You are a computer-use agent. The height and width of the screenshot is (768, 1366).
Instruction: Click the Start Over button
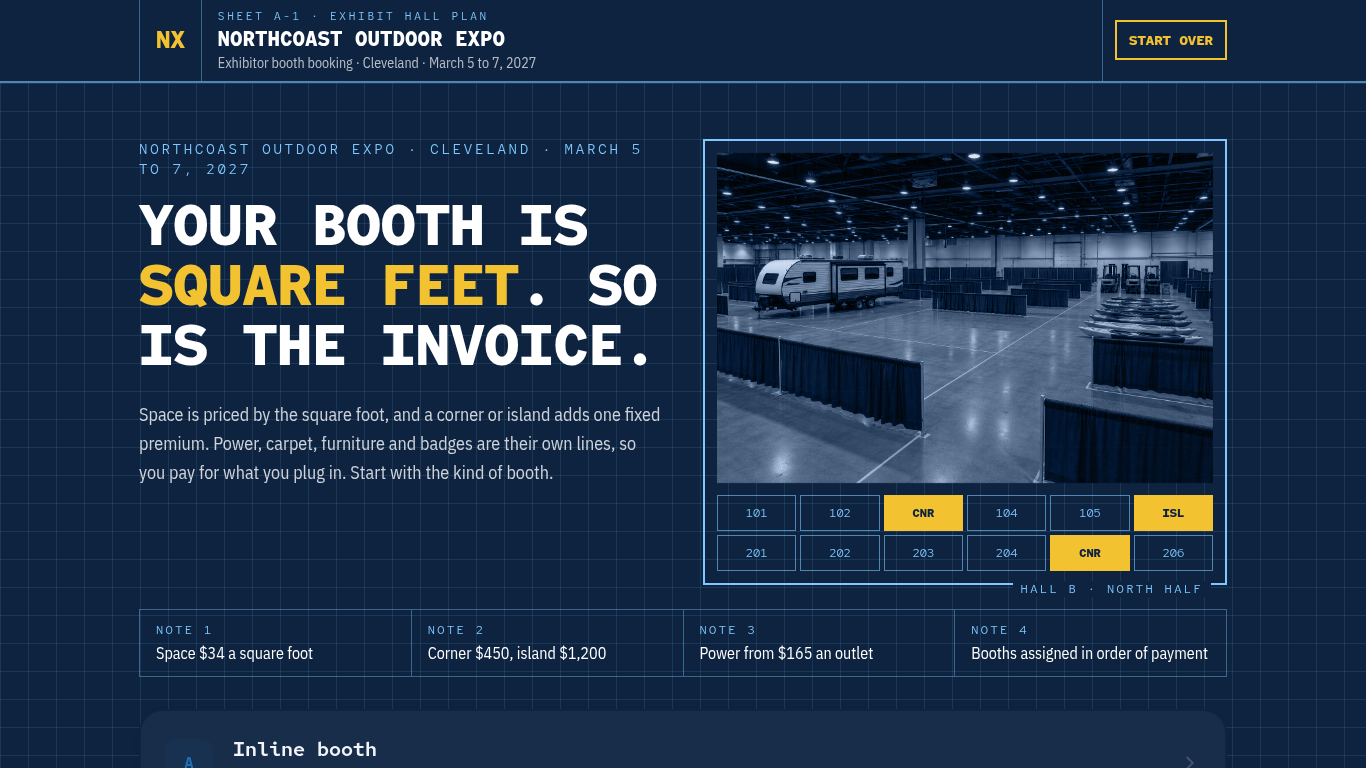[x=1170, y=40]
